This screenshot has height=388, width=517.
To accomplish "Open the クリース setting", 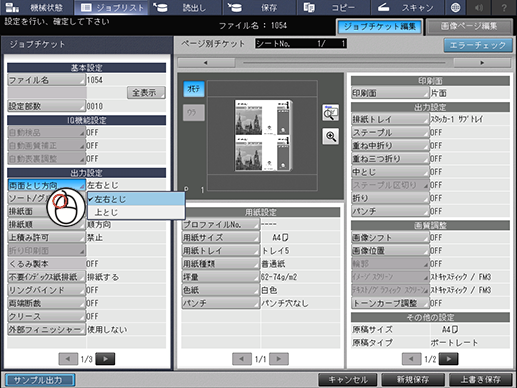I will (x=46, y=316).
